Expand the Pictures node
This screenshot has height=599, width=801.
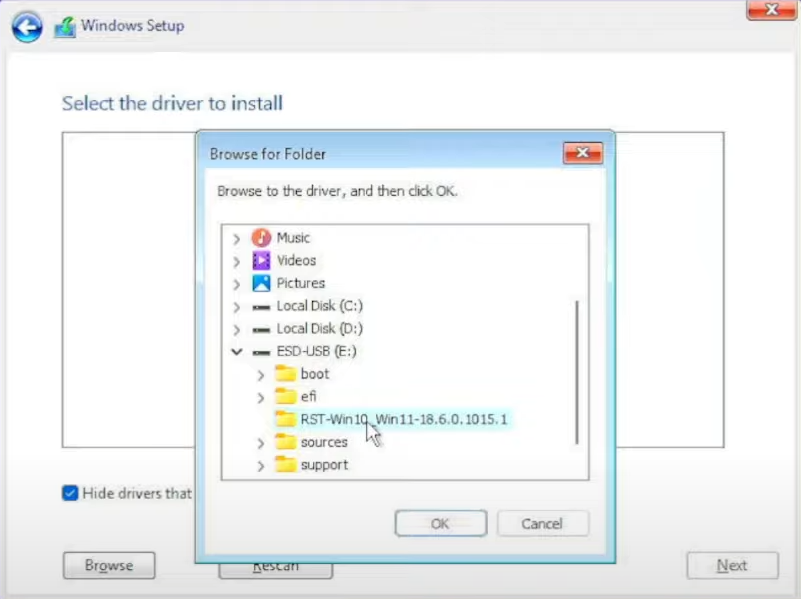click(236, 284)
